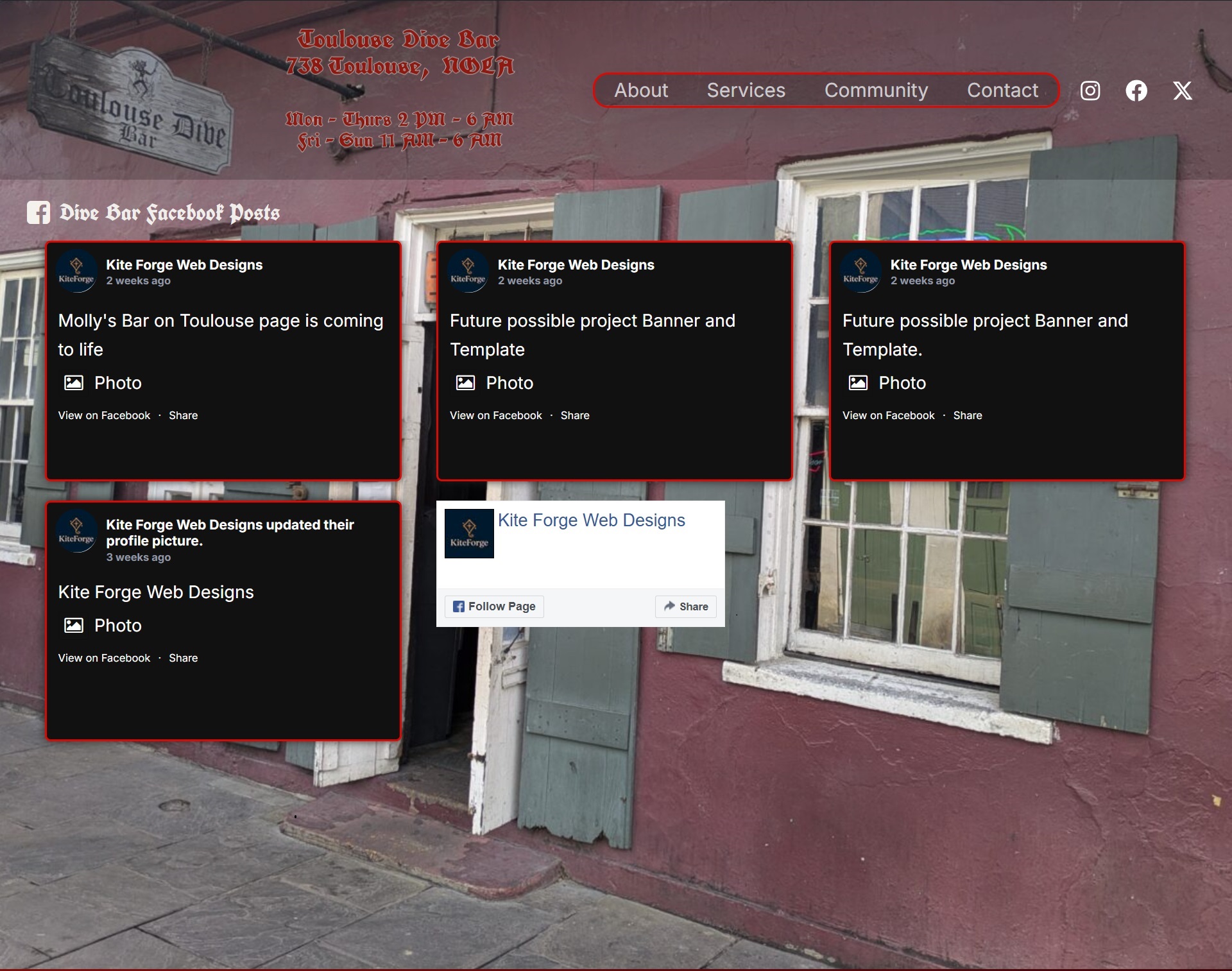
Task: Click Share link in third post card
Action: [x=967, y=415]
